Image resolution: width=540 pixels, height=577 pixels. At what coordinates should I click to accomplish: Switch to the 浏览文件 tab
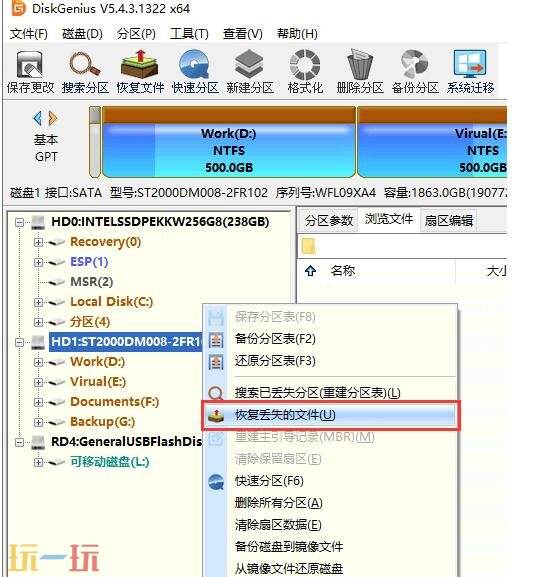point(389,219)
